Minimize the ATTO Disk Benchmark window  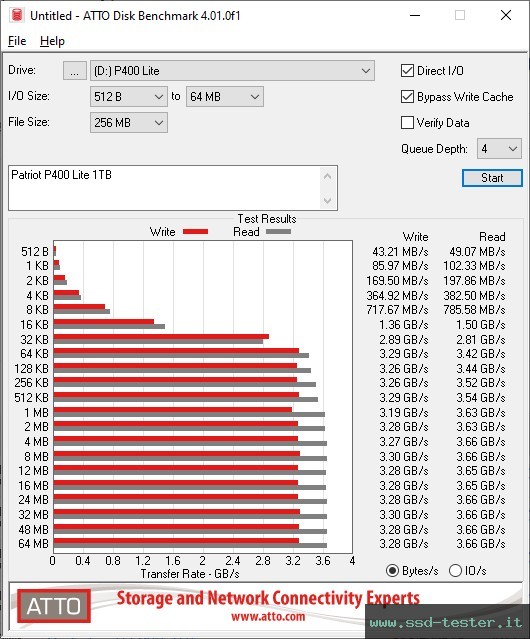[415, 15]
